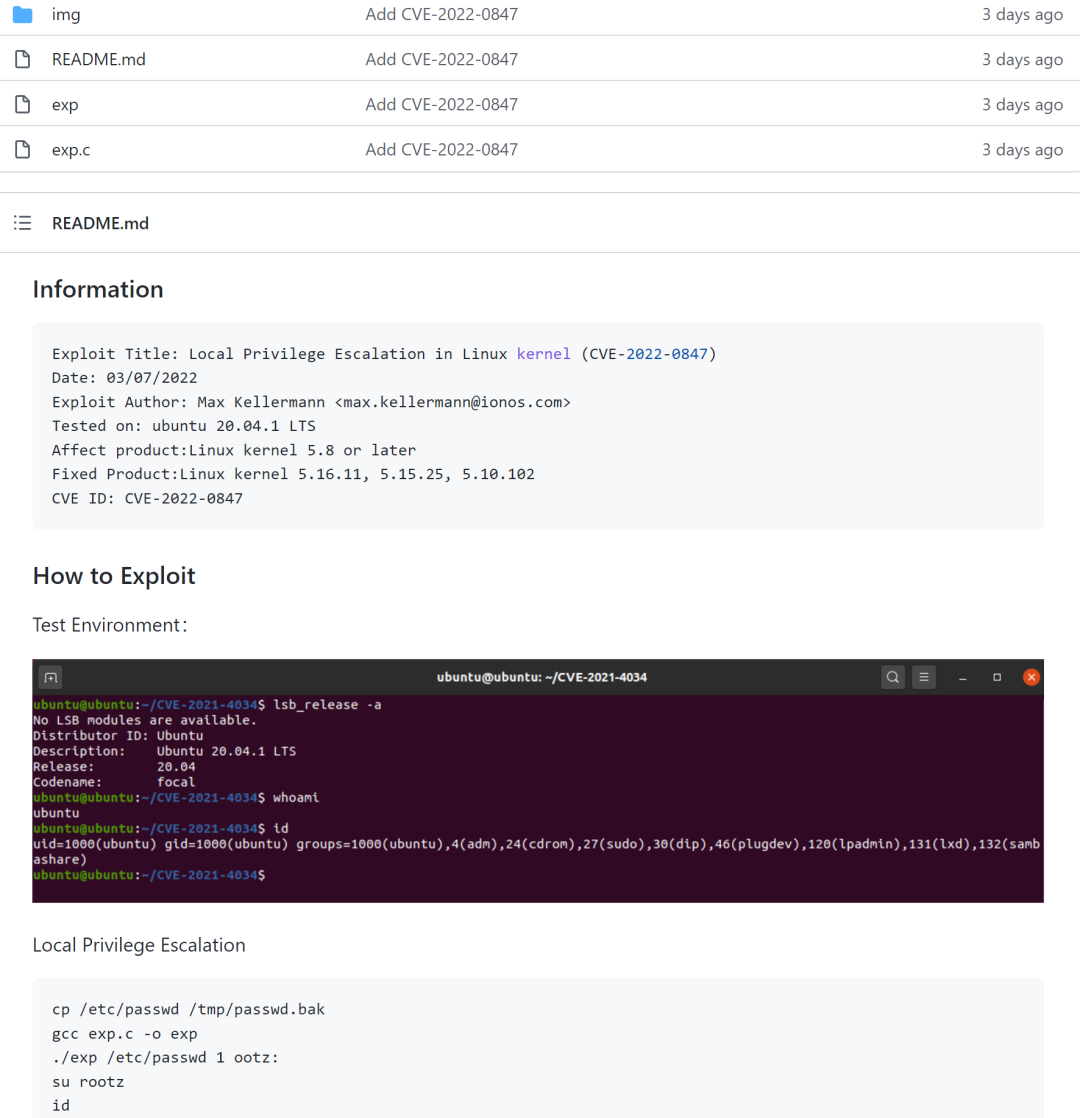Image resolution: width=1080 pixels, height=1118 pixels.
Task: Click the Fixed Product line
Action: [x=293, y=474]
